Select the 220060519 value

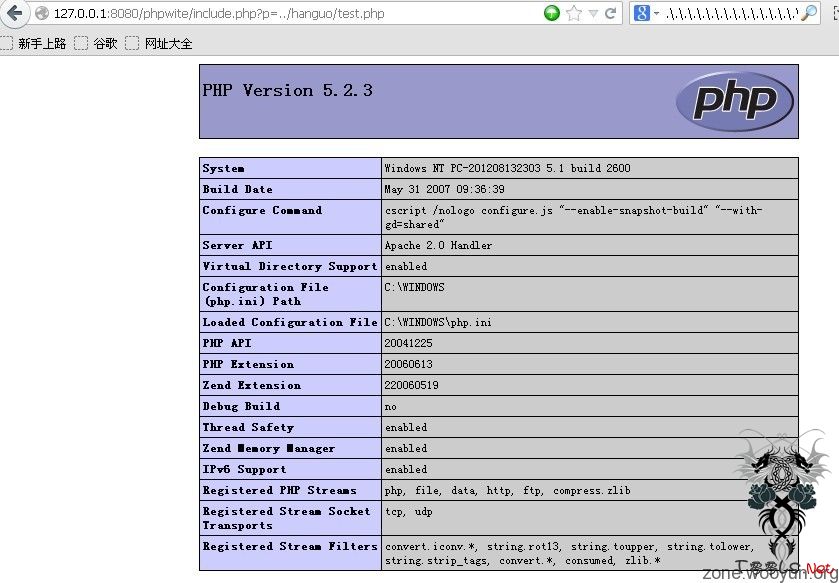pyautogui.click(x=411, y=385)
